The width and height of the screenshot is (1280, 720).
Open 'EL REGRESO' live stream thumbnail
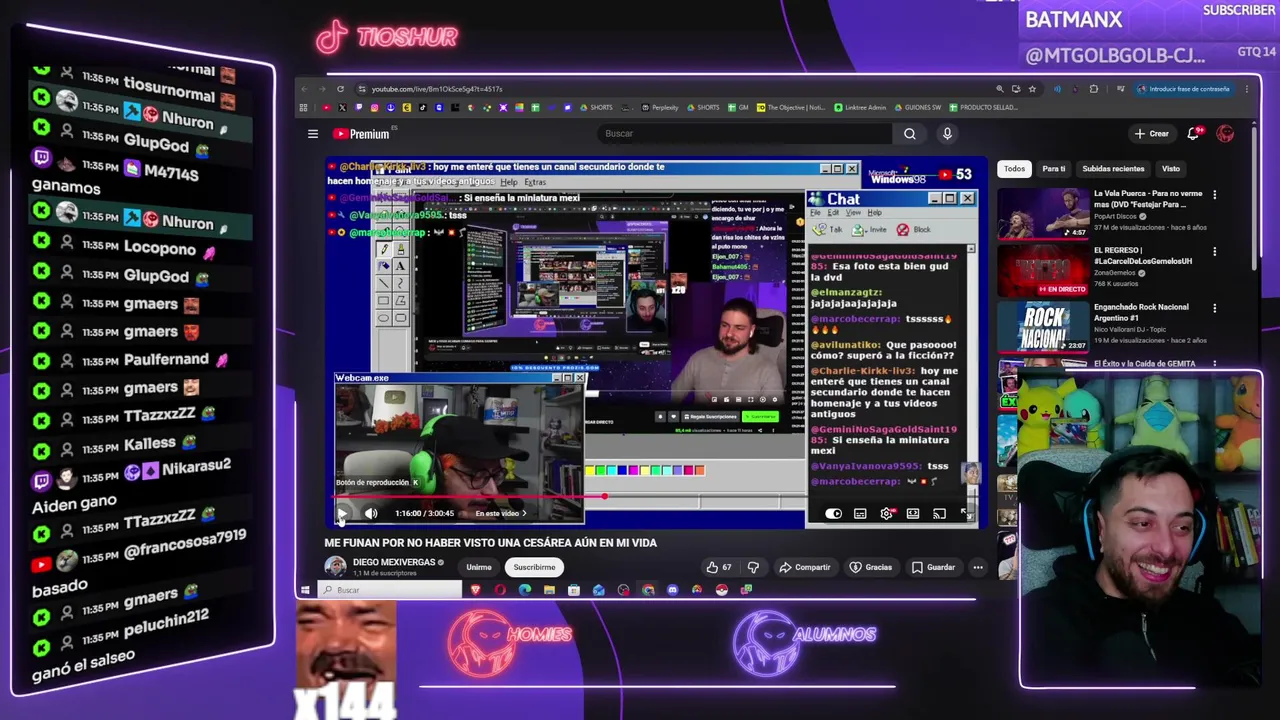click(1043, 271)
